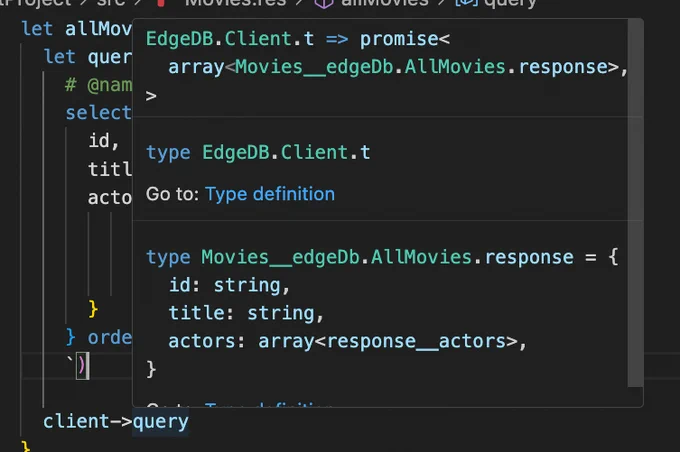Image resolution: width=680 pixels, height=452 pixels.
Task: Click the highlighted closing parenthesis after backtick
Action: point(82,366)
